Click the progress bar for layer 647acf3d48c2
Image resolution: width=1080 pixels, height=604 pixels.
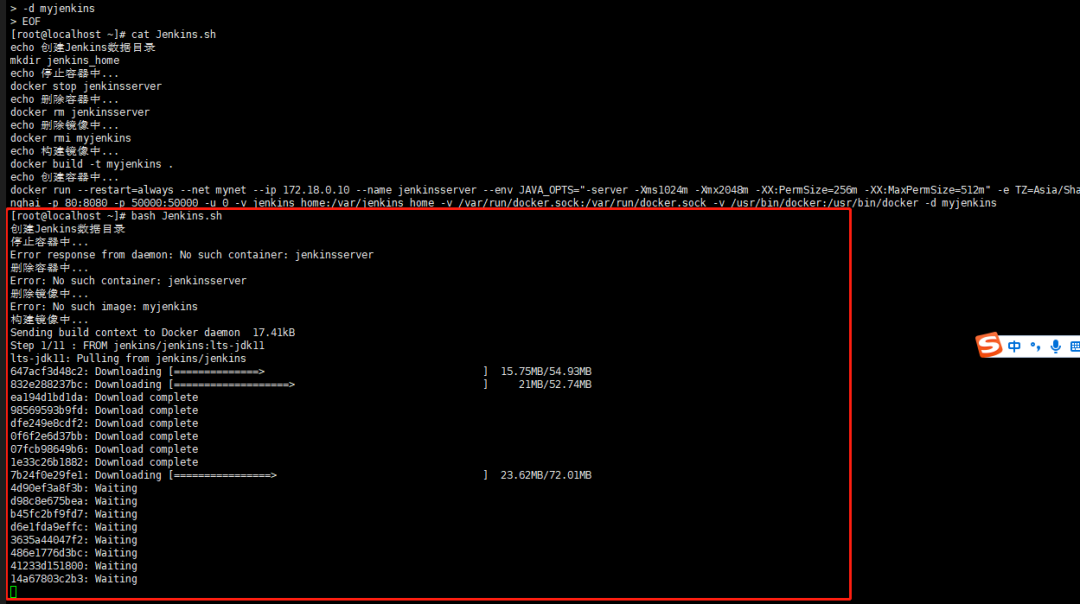(329, 372)
